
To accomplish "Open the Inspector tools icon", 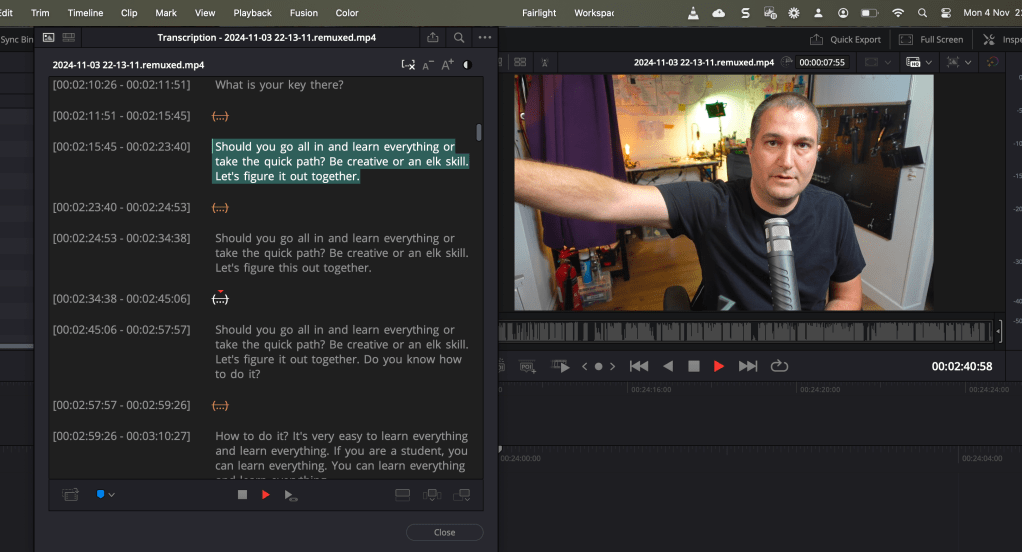I will coord(989,40).
